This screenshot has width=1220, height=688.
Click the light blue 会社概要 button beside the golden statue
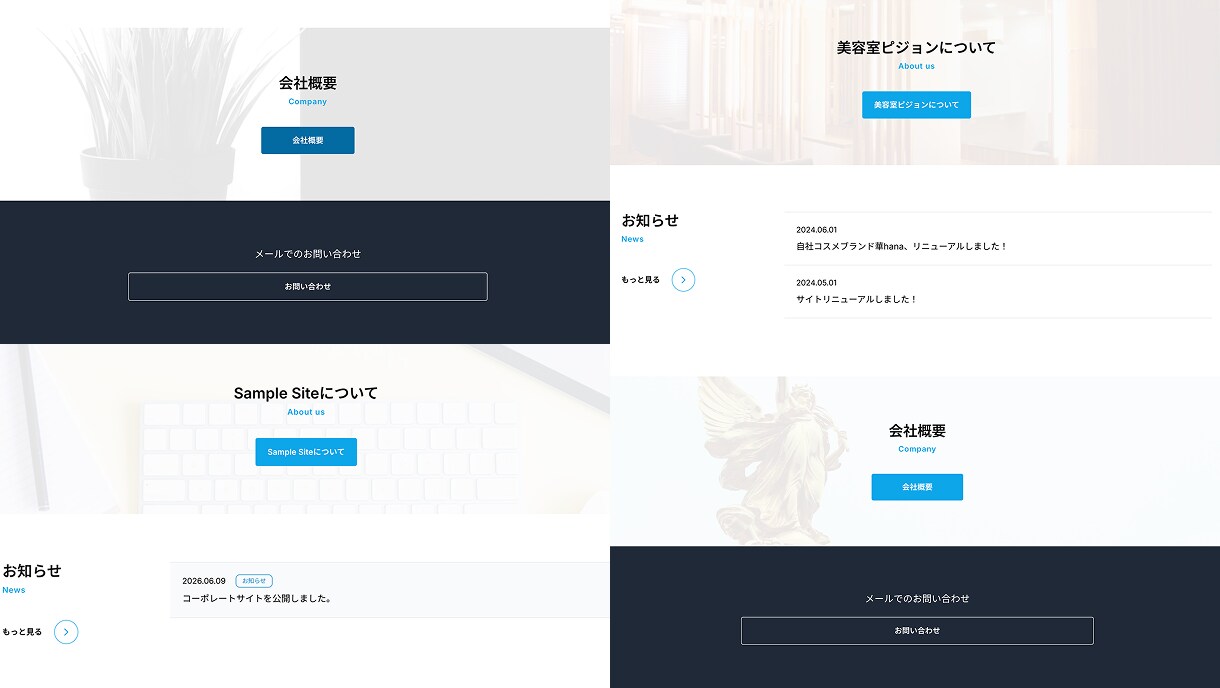(x=917, y=487)
